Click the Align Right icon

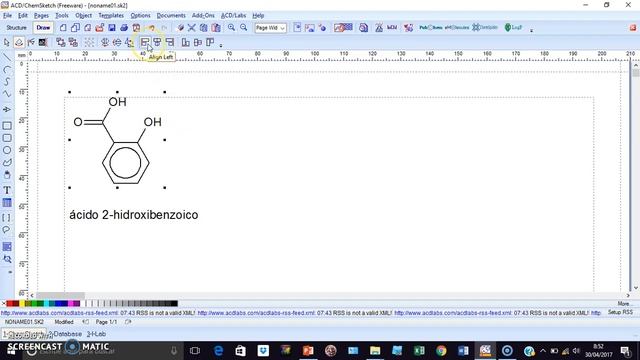pyautogui.click(x=169, y=42)
